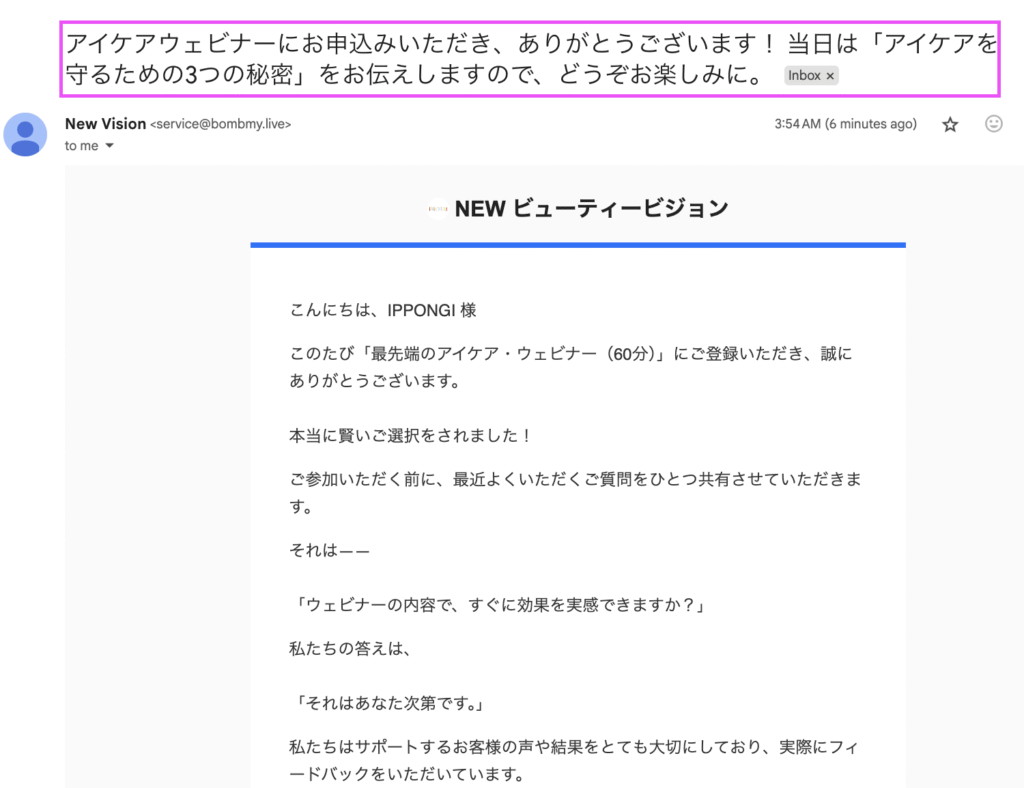
Task: Click the それは—— line
Action: click(329, 551)
